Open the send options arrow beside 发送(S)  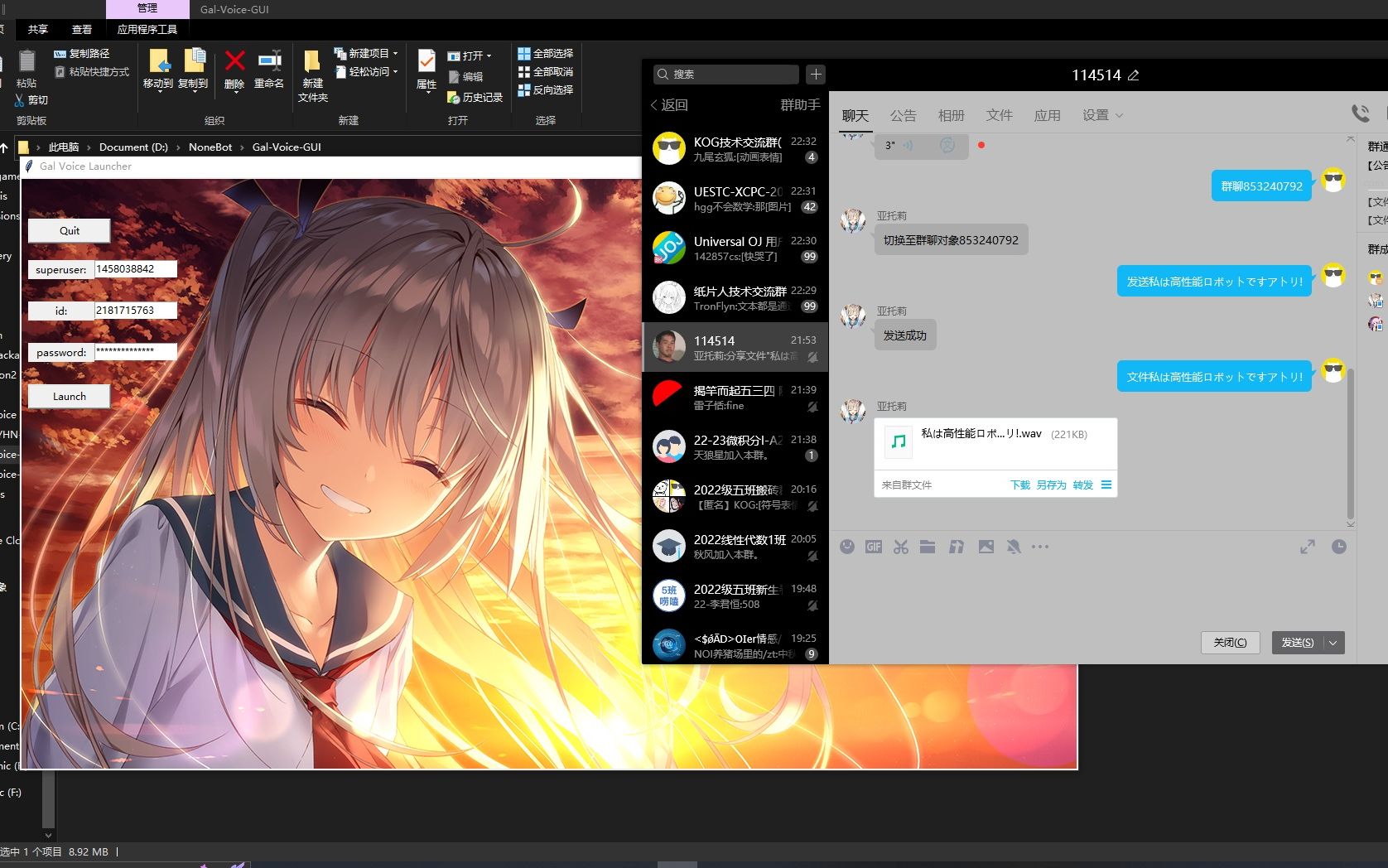click(1333, 642)
